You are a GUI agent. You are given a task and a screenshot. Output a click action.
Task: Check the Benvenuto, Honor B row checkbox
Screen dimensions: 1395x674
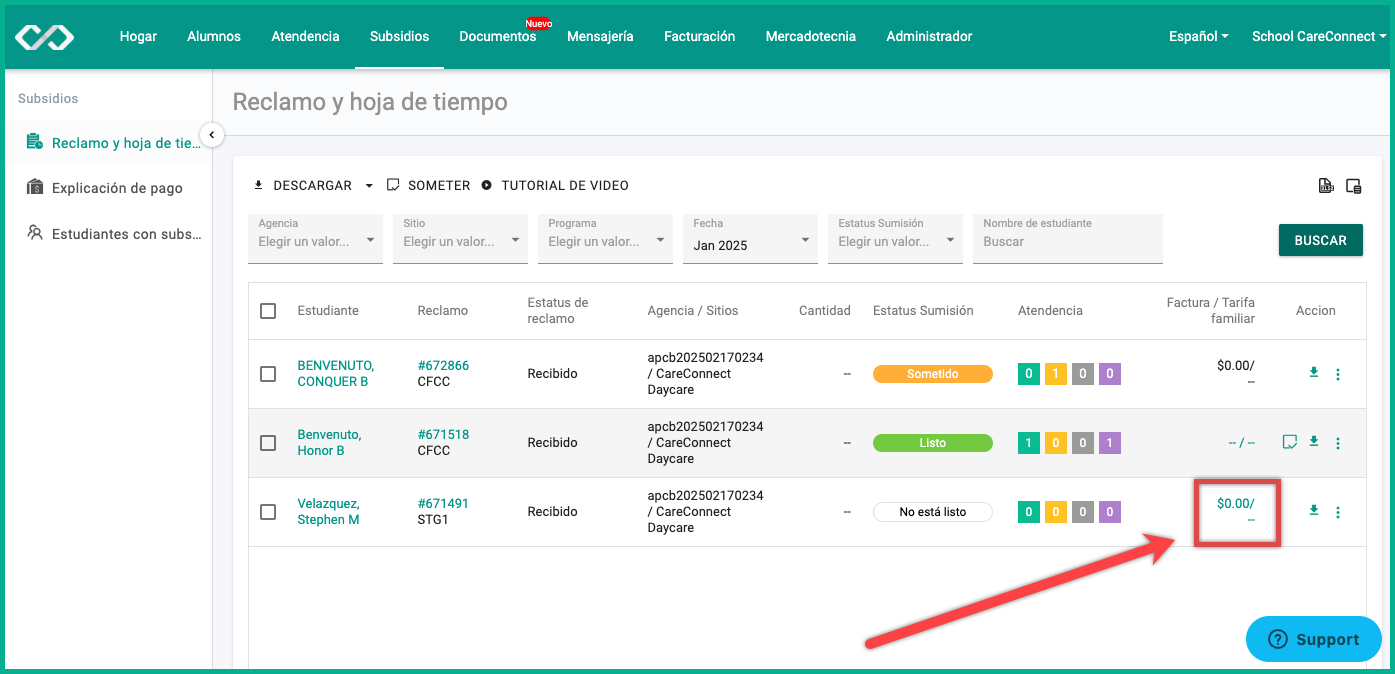click(x=268, y=443)
